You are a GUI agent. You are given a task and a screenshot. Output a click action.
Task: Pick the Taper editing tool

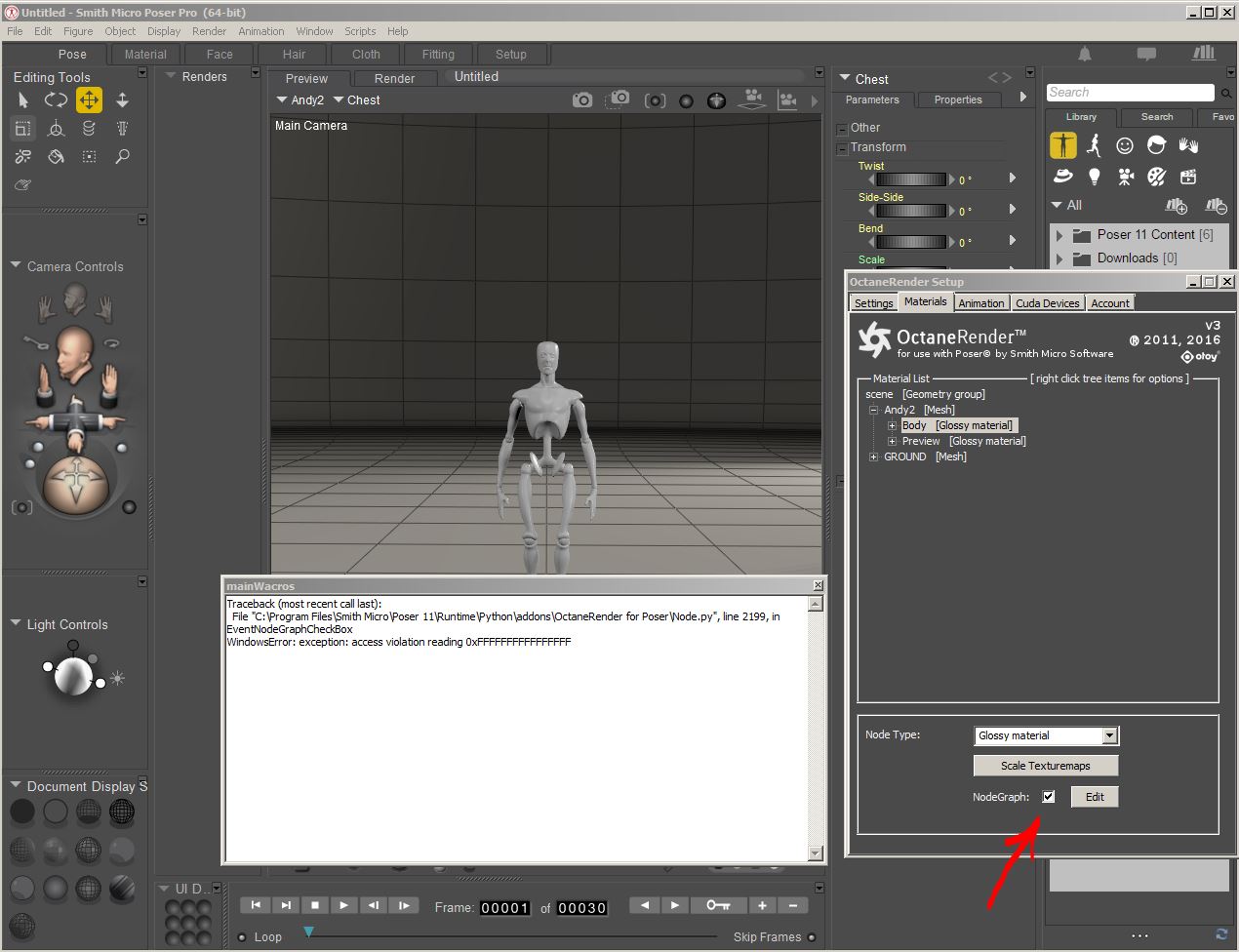(x=122, y=128)
